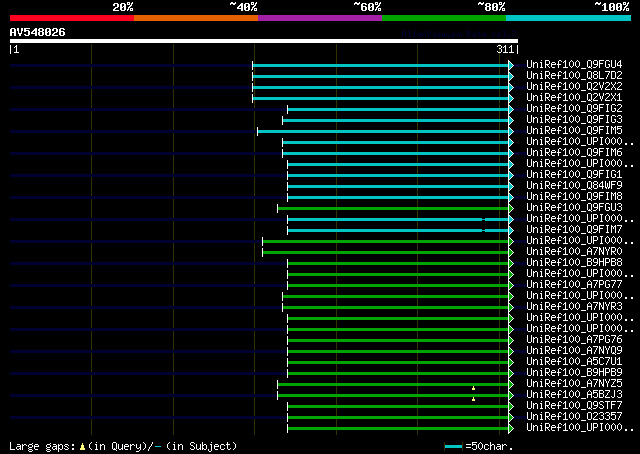Image resolution: width=640 pixels, height=454 pixels.
Task: Select the AV548026 query name
Action: pos(38,32)
